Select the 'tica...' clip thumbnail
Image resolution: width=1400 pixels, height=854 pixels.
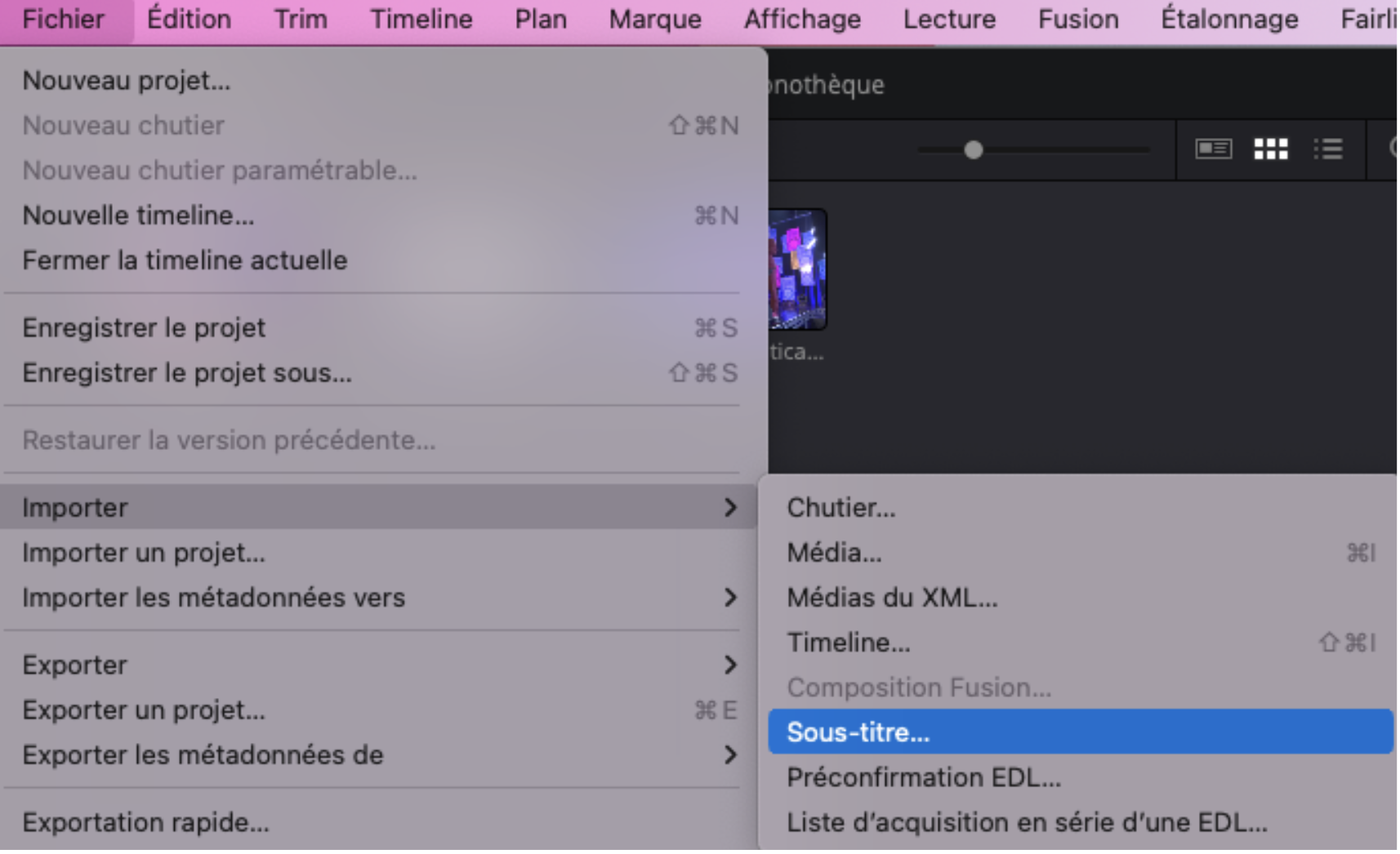click(796, 269)
